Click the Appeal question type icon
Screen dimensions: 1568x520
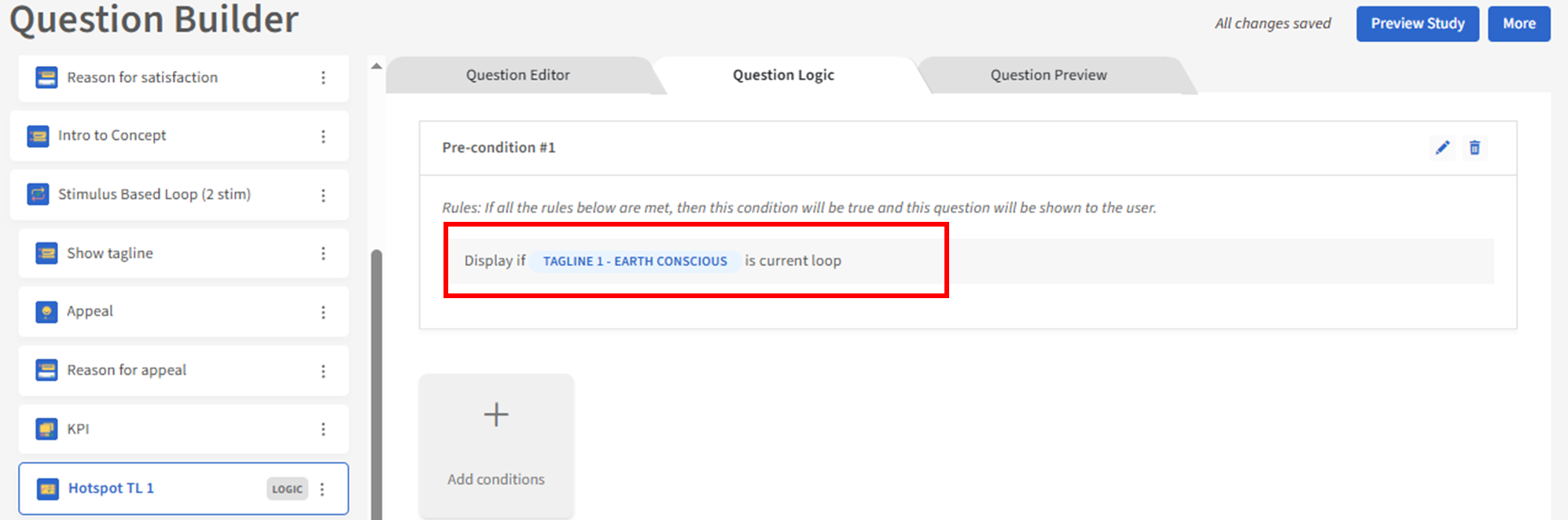pos(46,312)
